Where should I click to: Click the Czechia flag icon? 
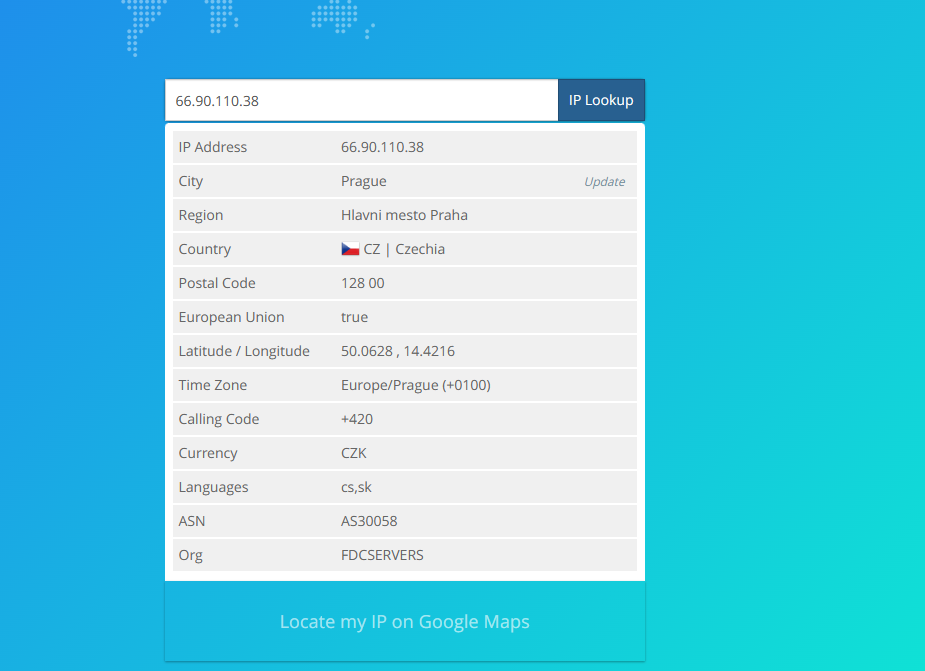pos(350,249)
